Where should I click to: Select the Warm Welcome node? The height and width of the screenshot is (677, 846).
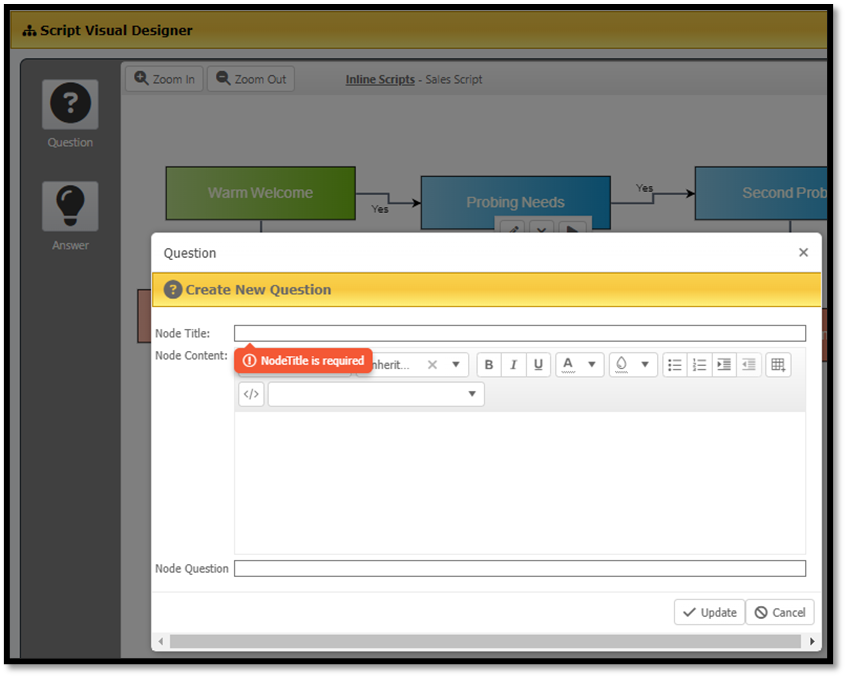pos(261,193)
